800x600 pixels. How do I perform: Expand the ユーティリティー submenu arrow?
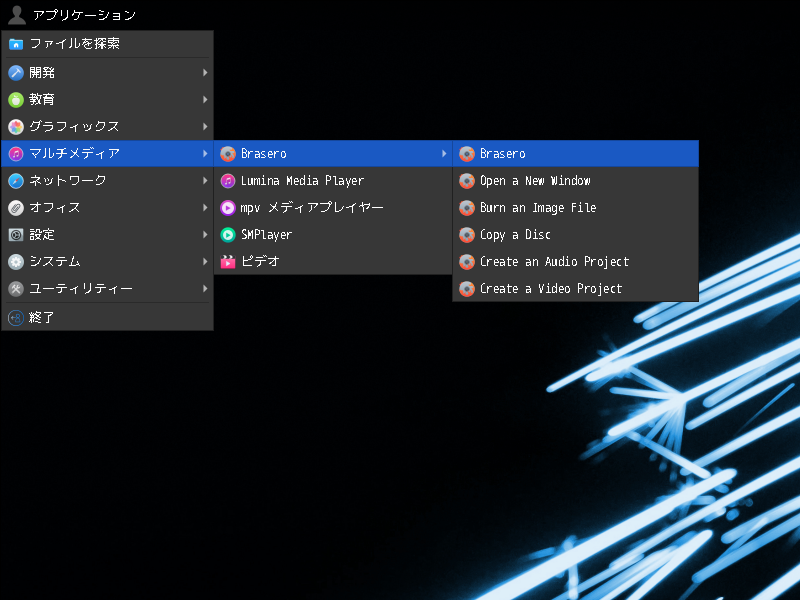point(205,289)
